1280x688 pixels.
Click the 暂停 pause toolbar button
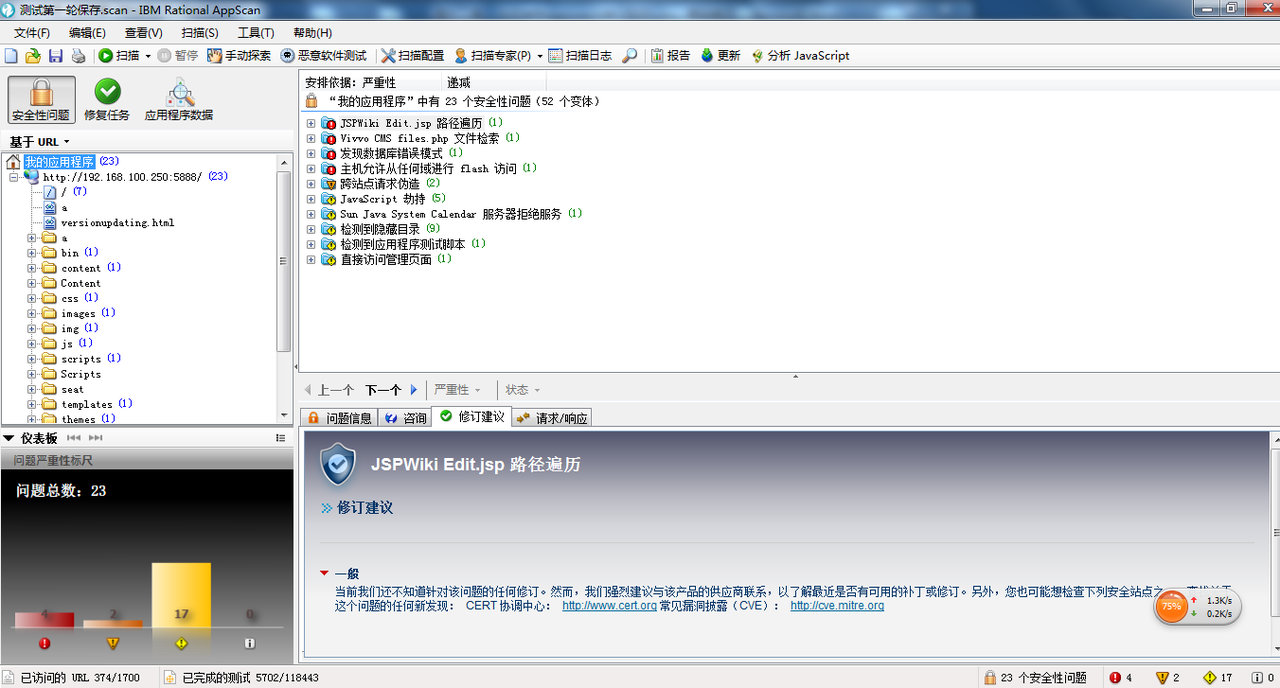(x=178, y=56)
